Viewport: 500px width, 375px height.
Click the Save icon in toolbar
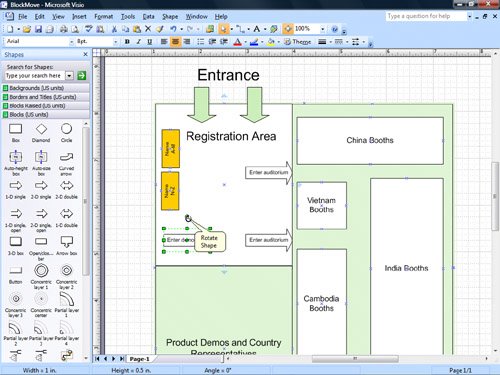tap(38, 29)
